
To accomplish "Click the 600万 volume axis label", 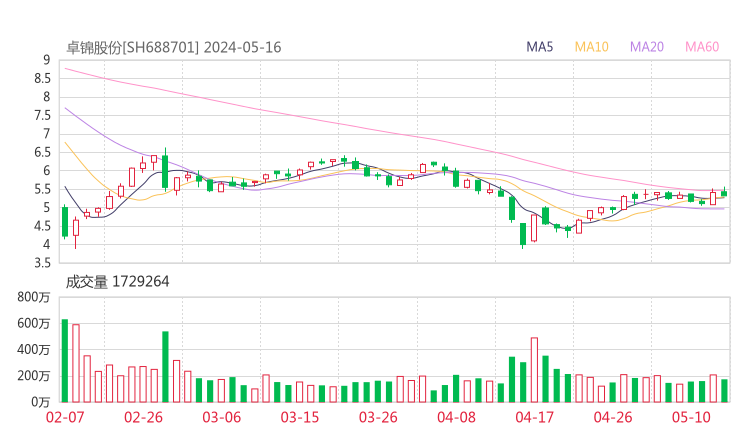I will 34,323.
